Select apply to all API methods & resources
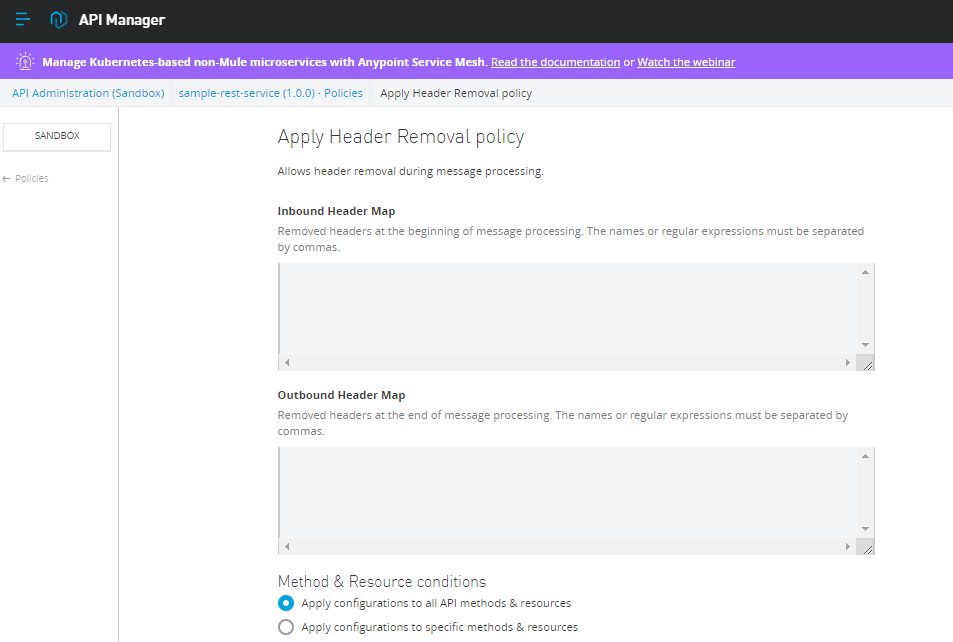 point(286,603)
